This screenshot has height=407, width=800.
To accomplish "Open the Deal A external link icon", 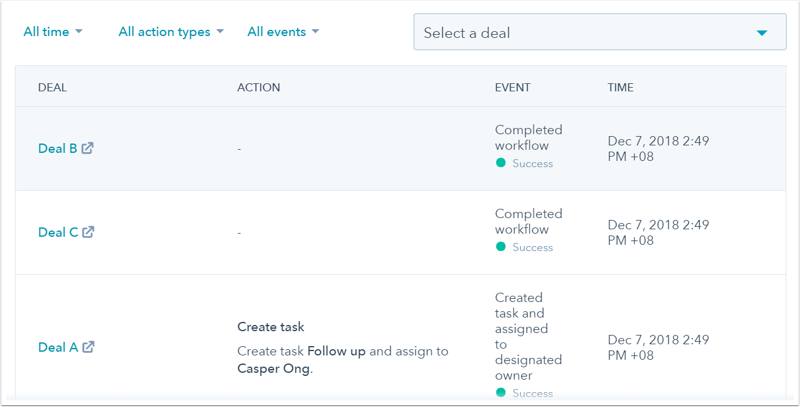I will click(x=88, y=347).
